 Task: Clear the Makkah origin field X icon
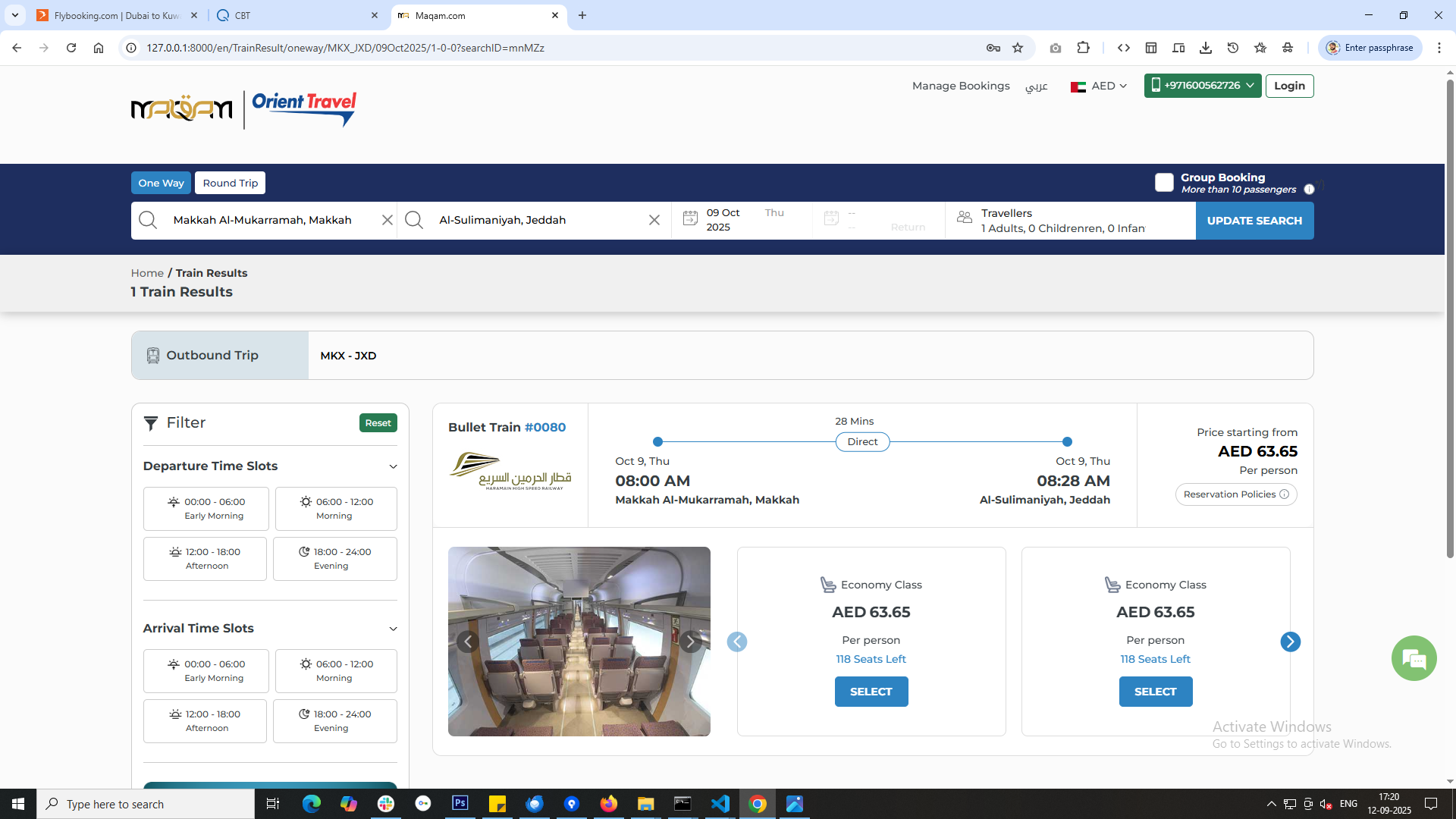[x=387, y=220]
